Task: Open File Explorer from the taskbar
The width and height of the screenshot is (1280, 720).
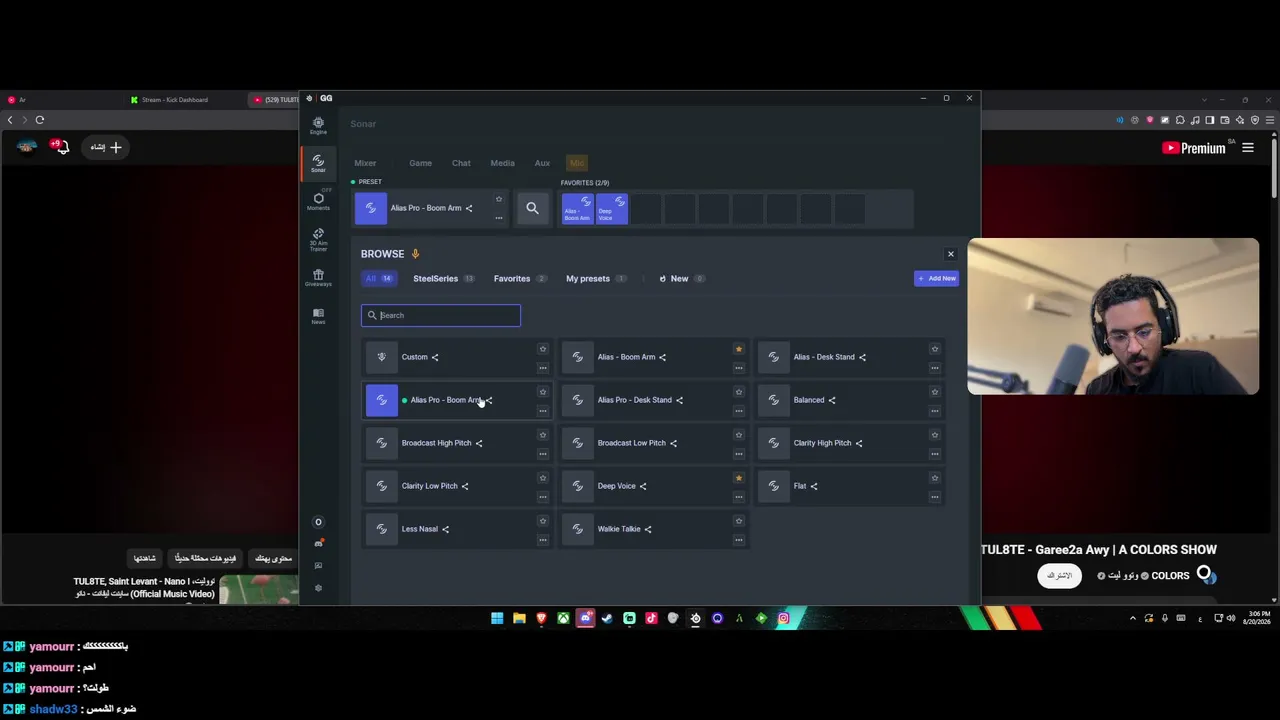Action: (x=519, y=618)
